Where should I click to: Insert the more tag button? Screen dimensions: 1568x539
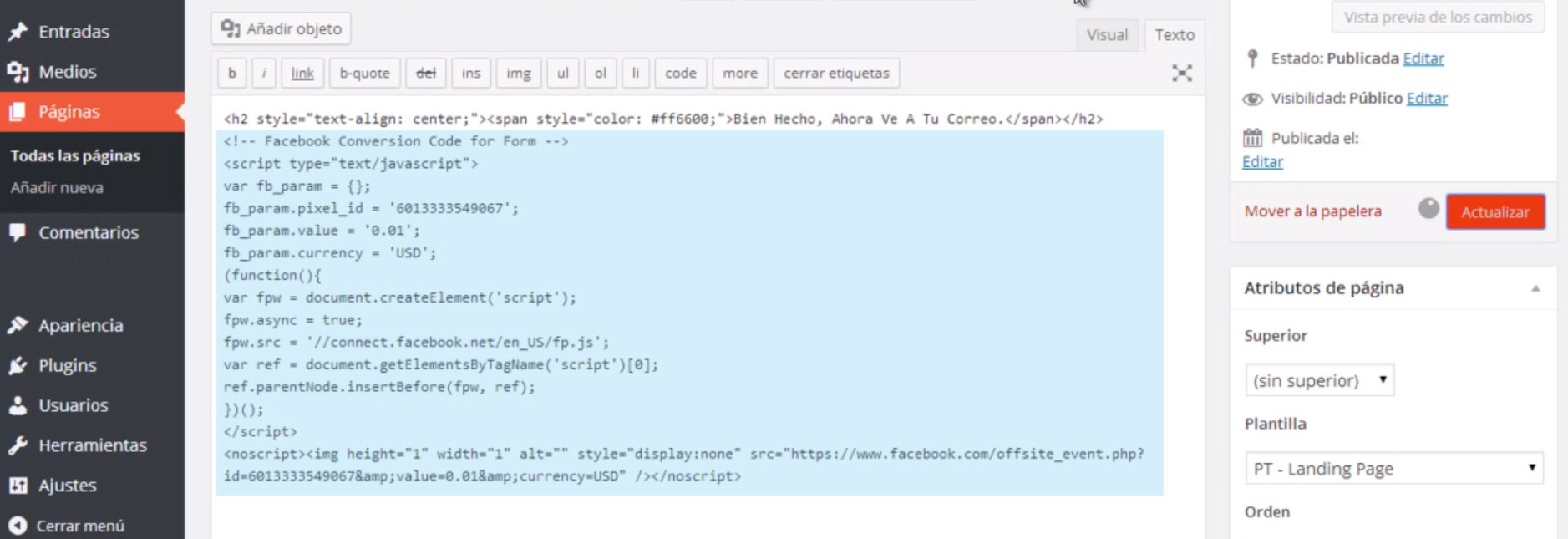(740, 74)
